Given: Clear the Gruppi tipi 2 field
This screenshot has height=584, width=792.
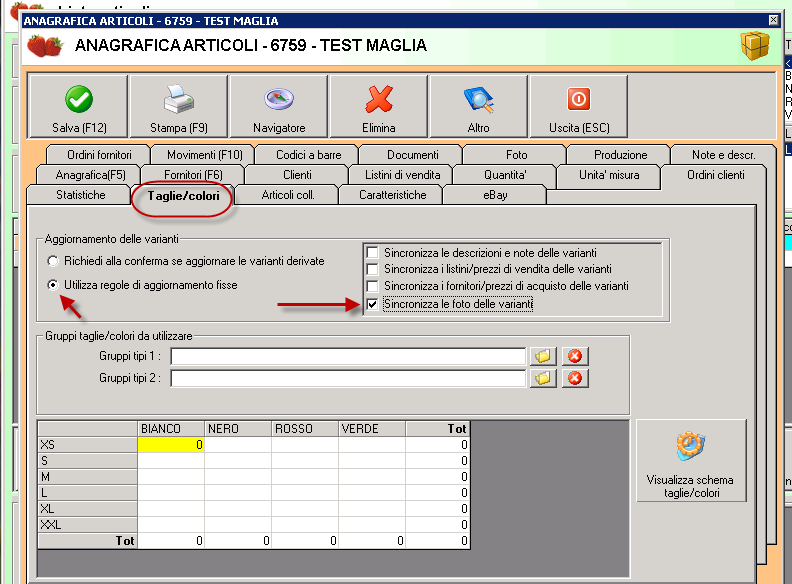Looking at the screenshot, I should coord(575,378).
